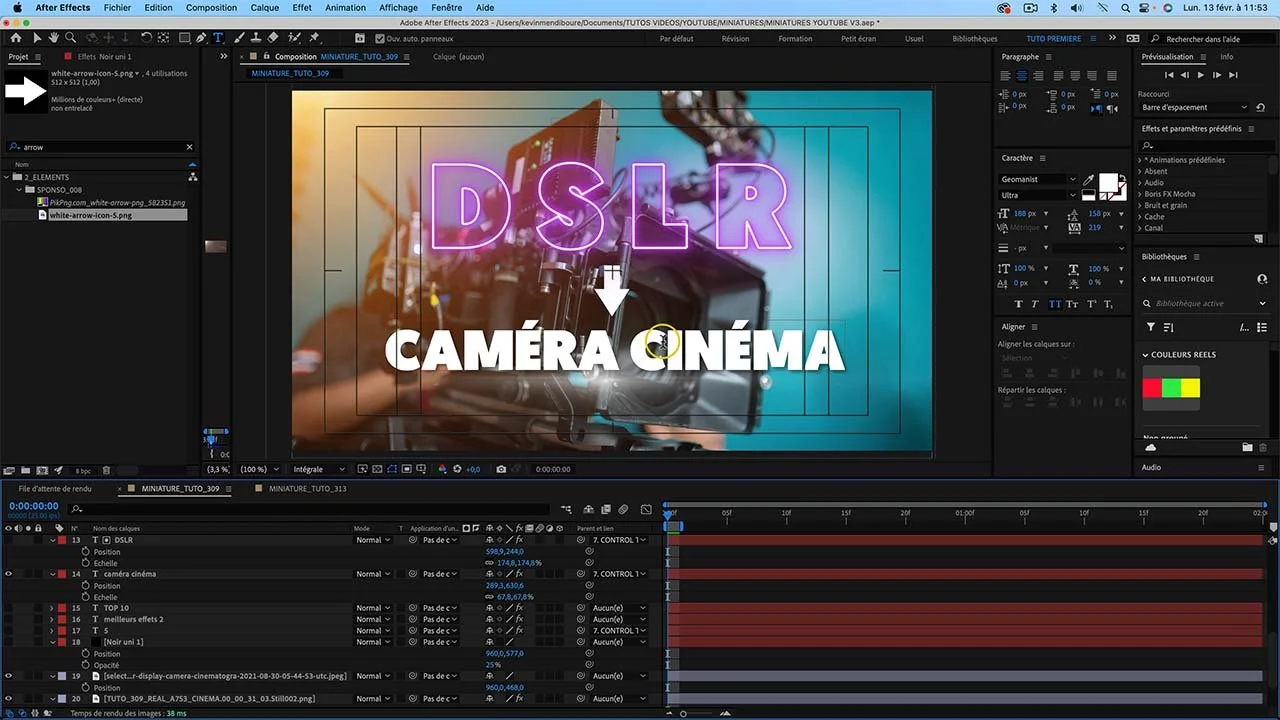
Task: Toggle visibility of layer 19 jpeg
Action: tap(8, 676)
